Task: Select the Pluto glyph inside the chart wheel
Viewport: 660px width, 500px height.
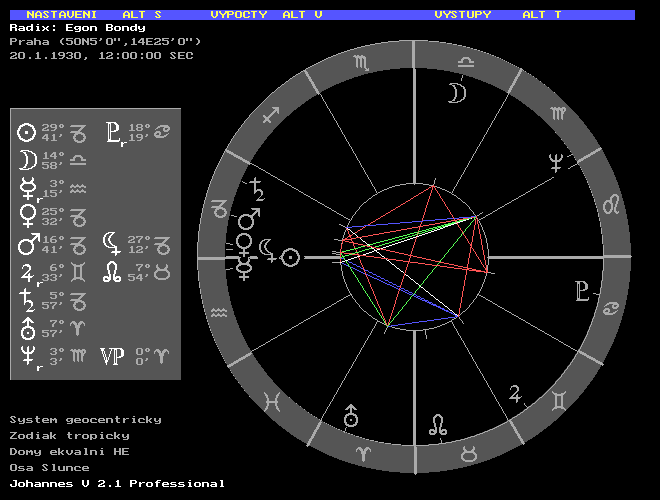Action: (x=582, y=291)
